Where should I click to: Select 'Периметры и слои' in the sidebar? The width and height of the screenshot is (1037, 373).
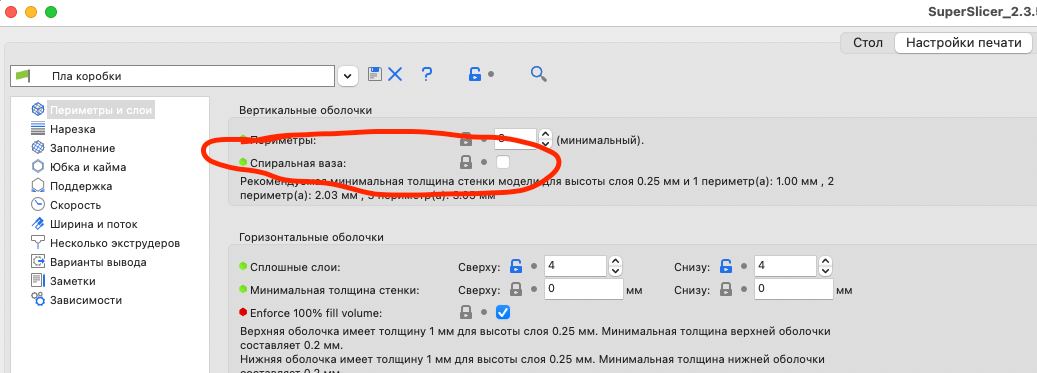click(x=101, y=110)
